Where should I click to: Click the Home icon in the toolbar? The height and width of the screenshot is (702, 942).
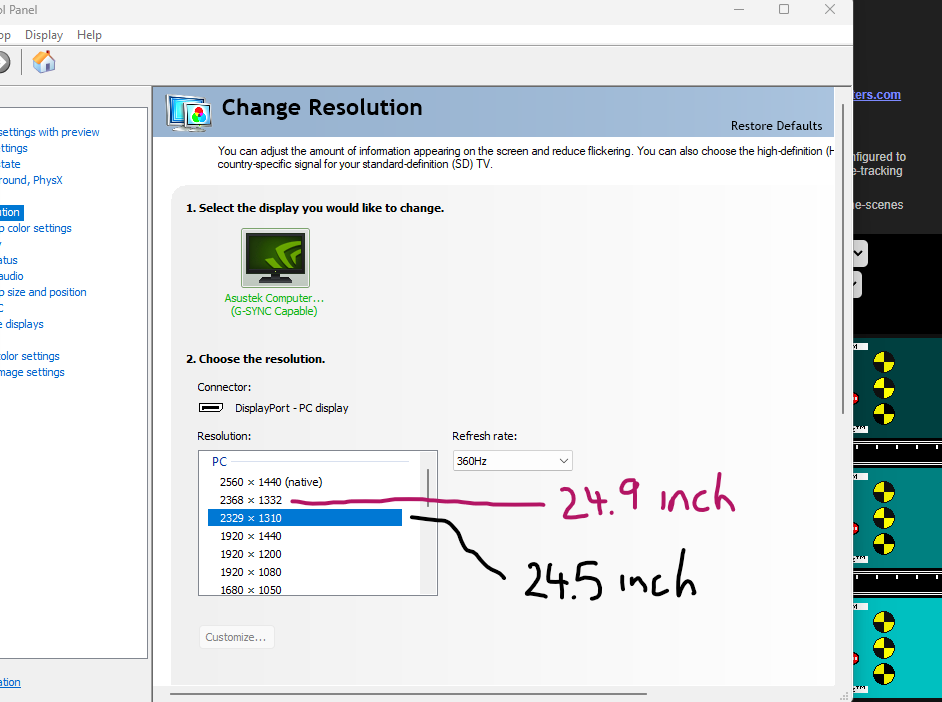pyautogui.click(x=44, y=62)
